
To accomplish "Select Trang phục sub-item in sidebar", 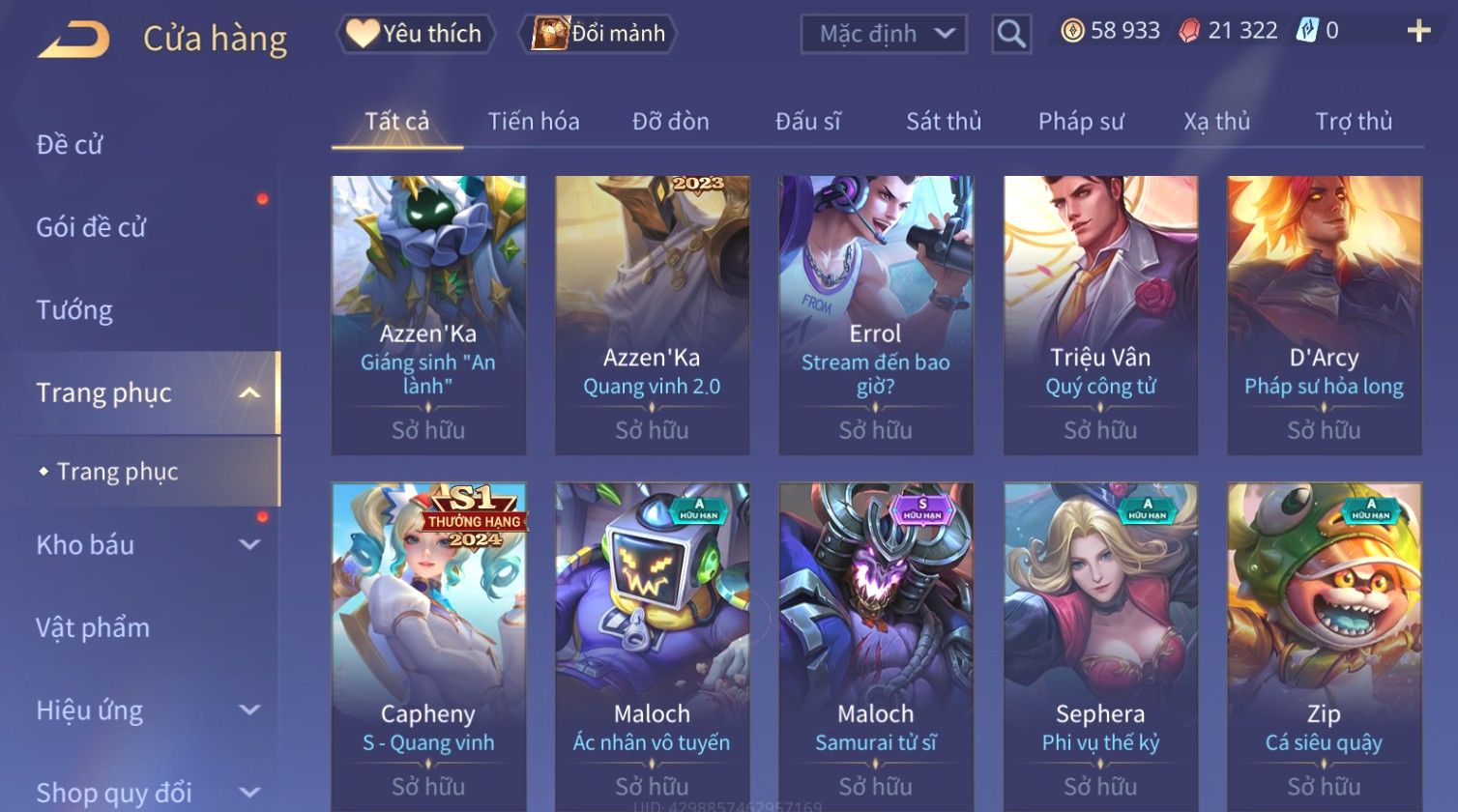I will [117, 472].
